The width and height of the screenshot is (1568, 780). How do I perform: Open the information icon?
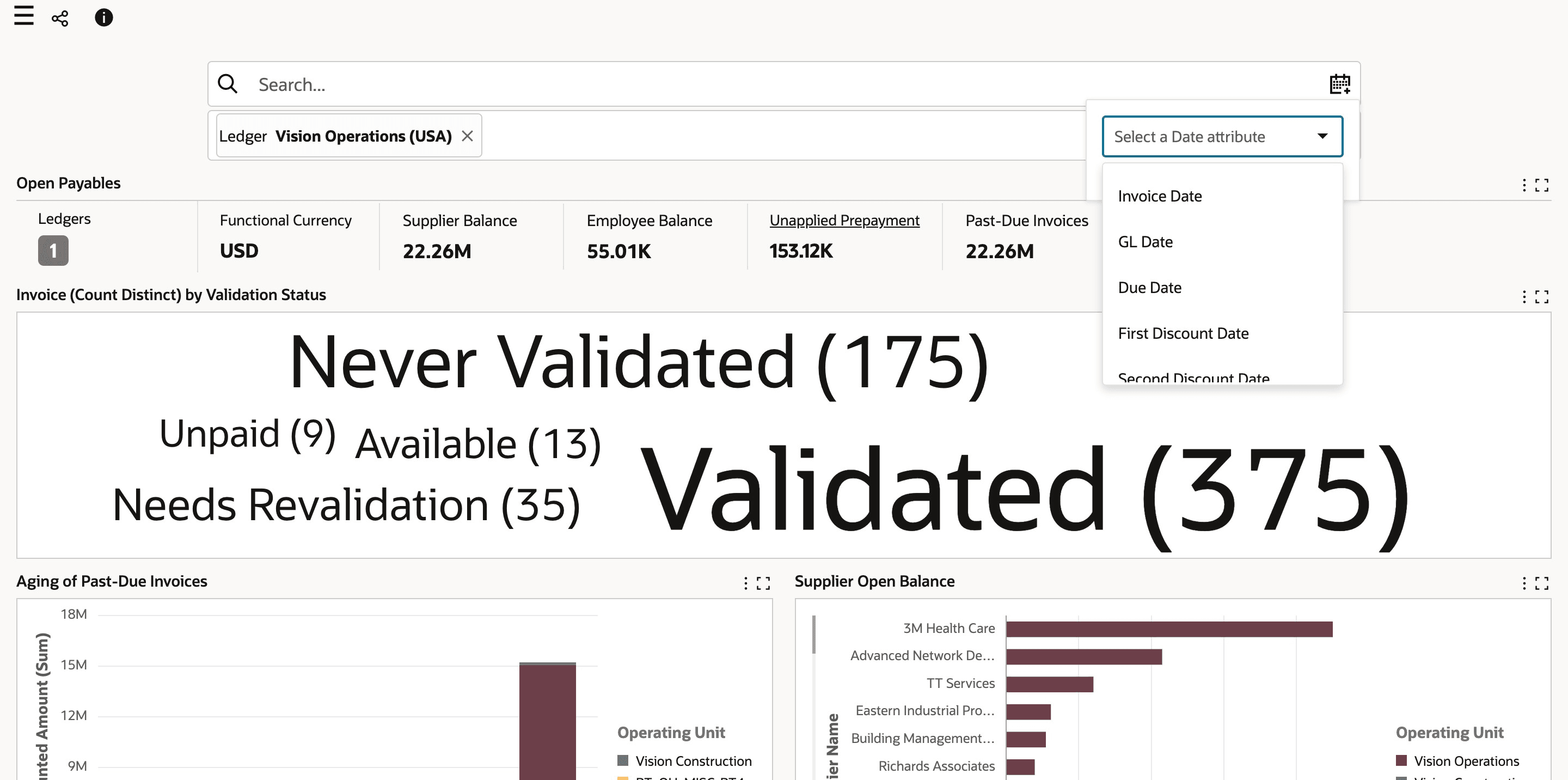tap(104, 17)
